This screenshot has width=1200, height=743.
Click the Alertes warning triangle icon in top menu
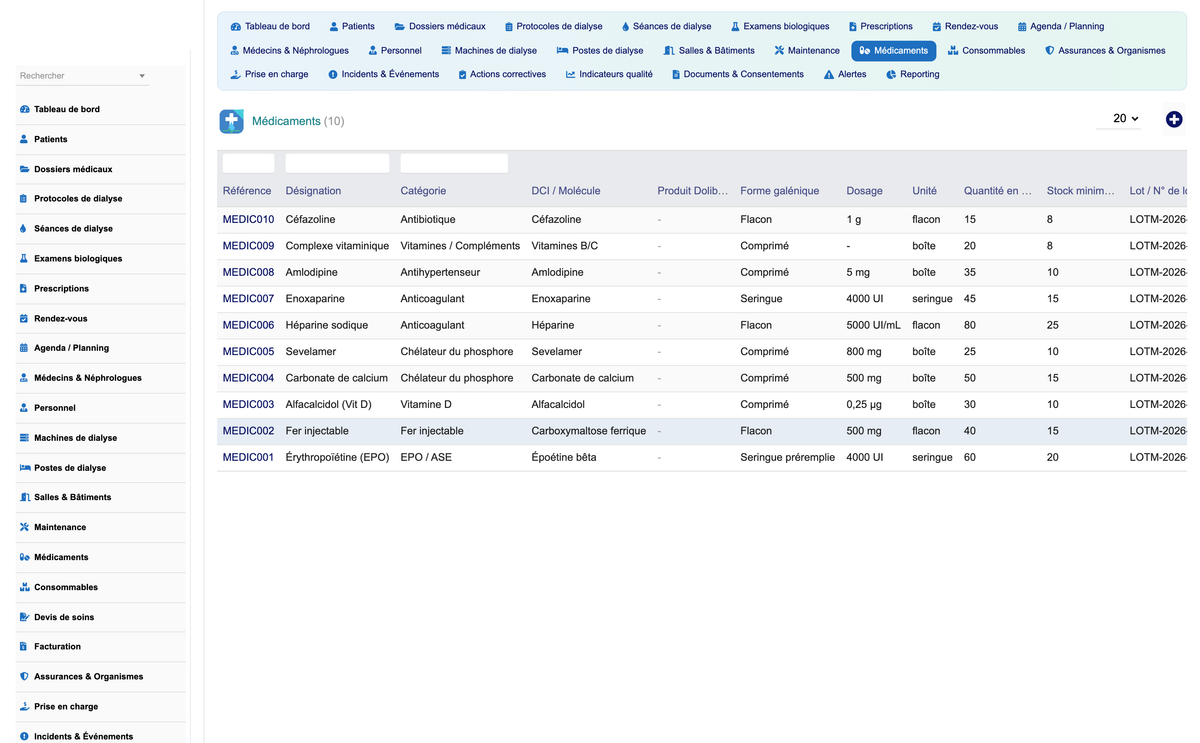[x=829, y=74]
